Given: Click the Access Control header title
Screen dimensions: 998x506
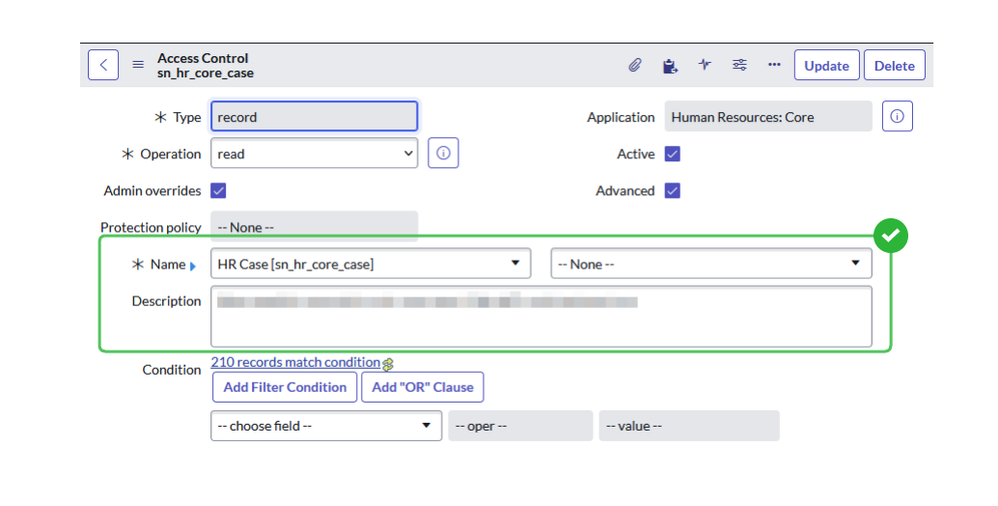Looking at the screenshot, I should coord(202,58).
